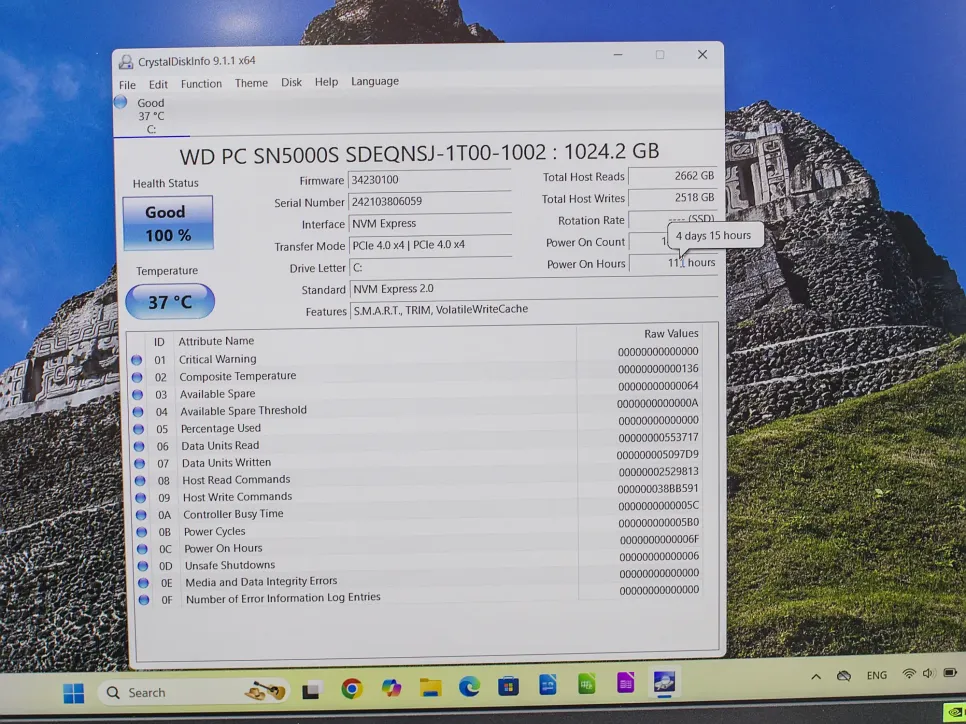
Task: Click the 37 °C temperature button
Action: click(169, 302)
